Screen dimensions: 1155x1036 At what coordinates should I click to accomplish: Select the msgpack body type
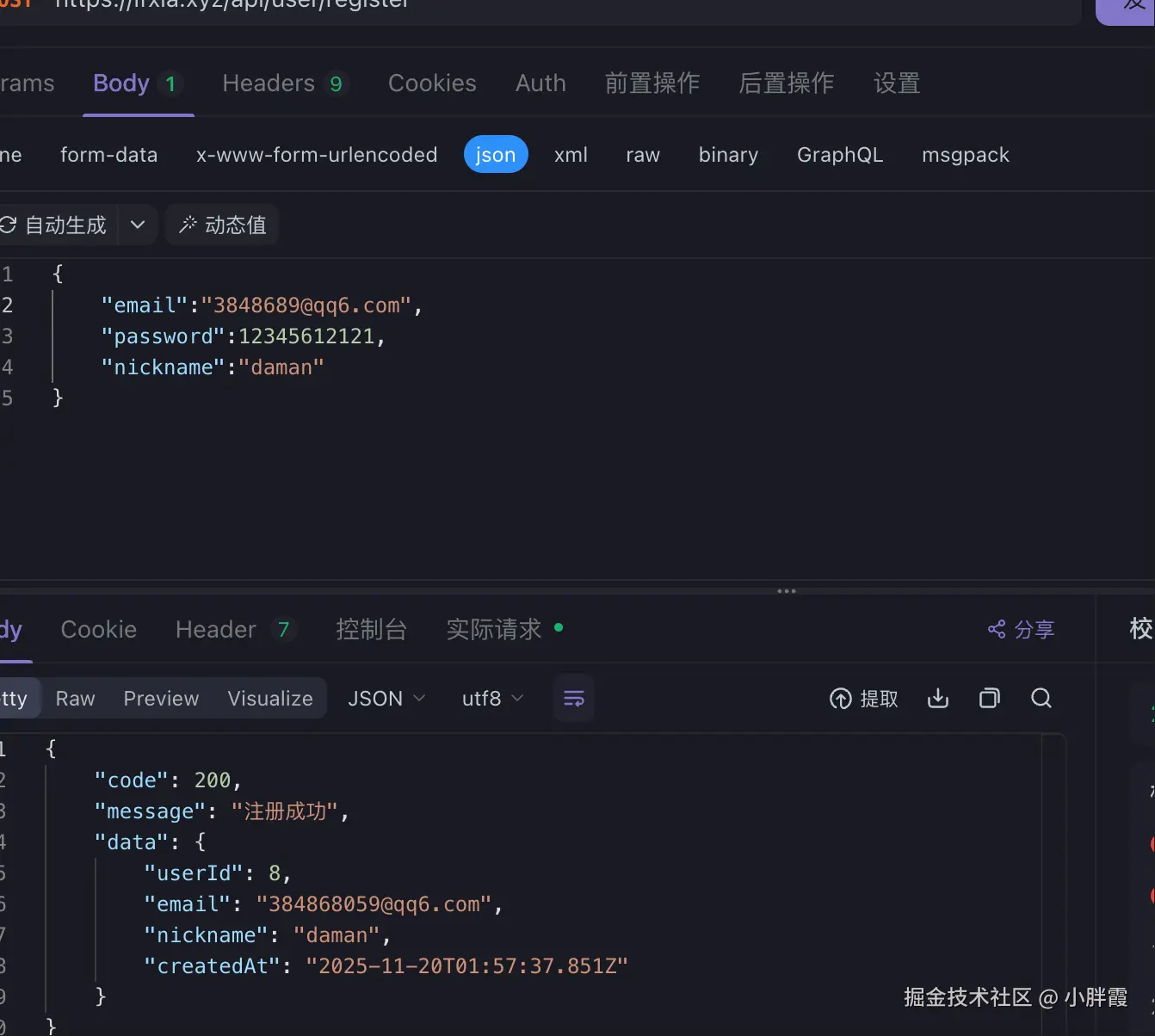tap(966, 155)
